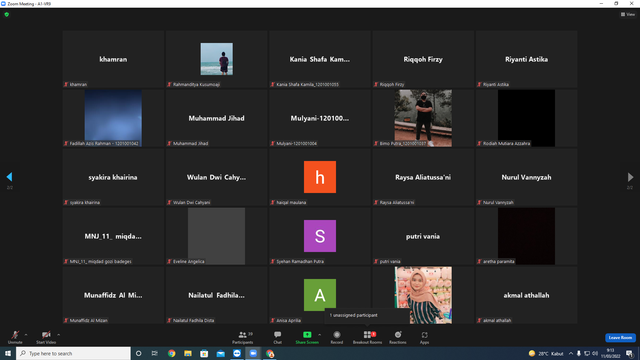Expand video options arrow beside Start Video
This screenshot has height=360, width=640.
coord(59,335)
